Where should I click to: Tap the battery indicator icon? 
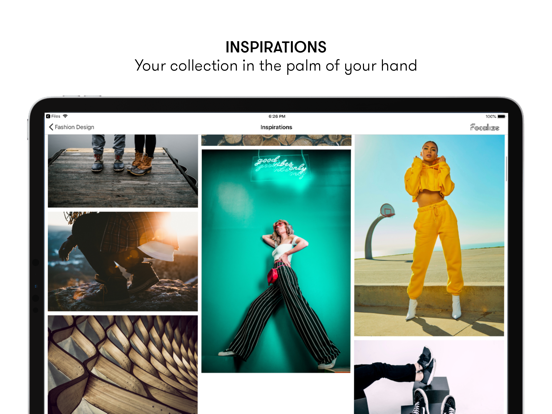[x=502, y=116]
